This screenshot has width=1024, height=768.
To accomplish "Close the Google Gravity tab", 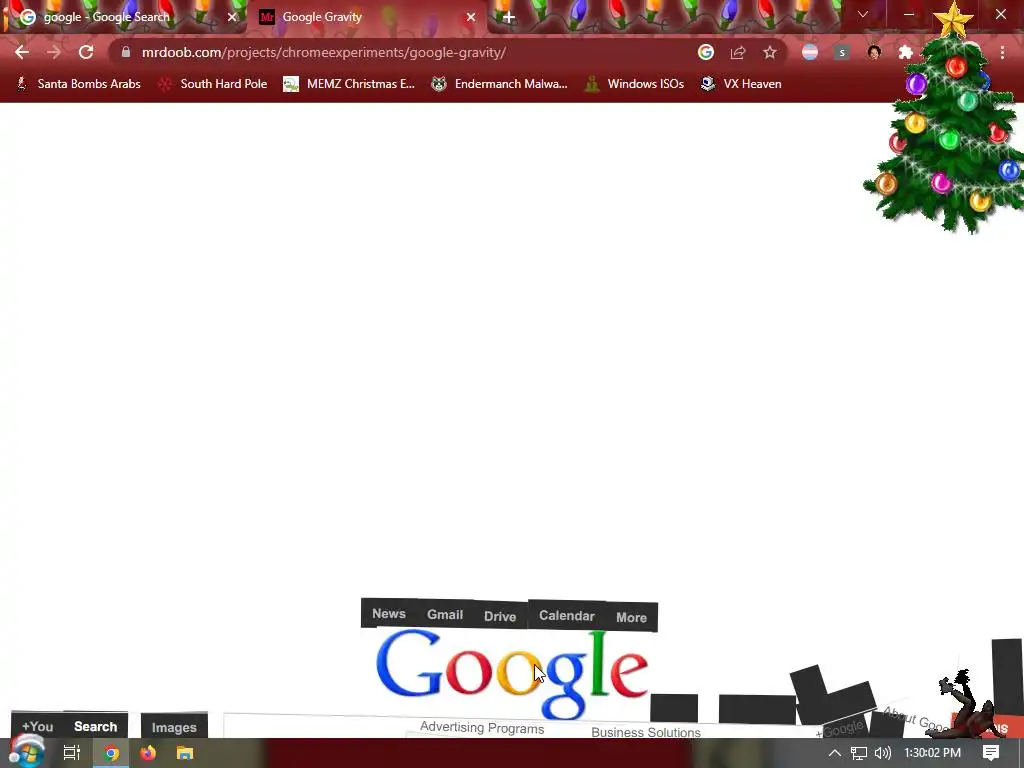I will click(x=471, y=17).
